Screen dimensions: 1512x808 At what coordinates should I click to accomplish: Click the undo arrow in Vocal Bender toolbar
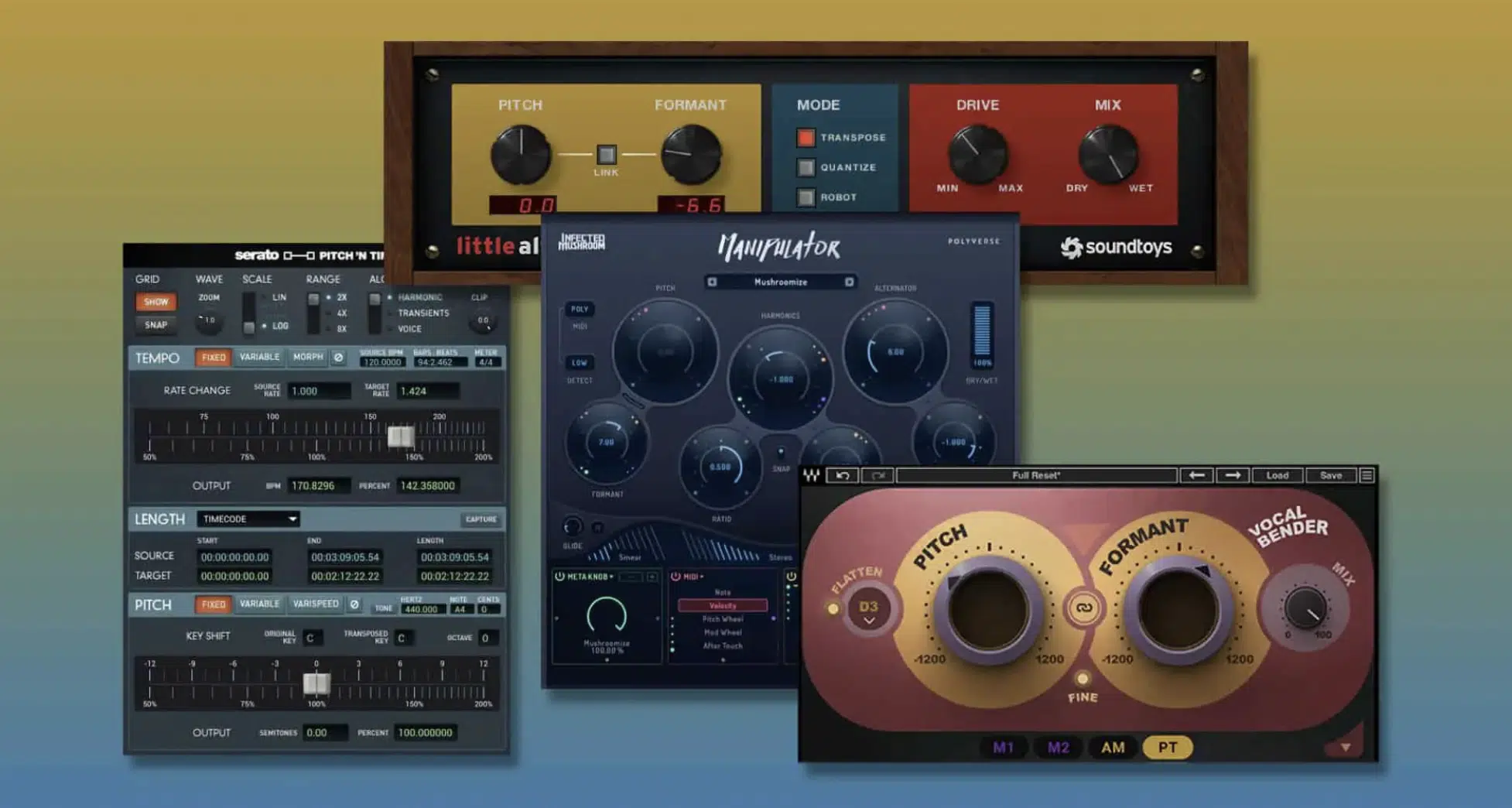843,475
